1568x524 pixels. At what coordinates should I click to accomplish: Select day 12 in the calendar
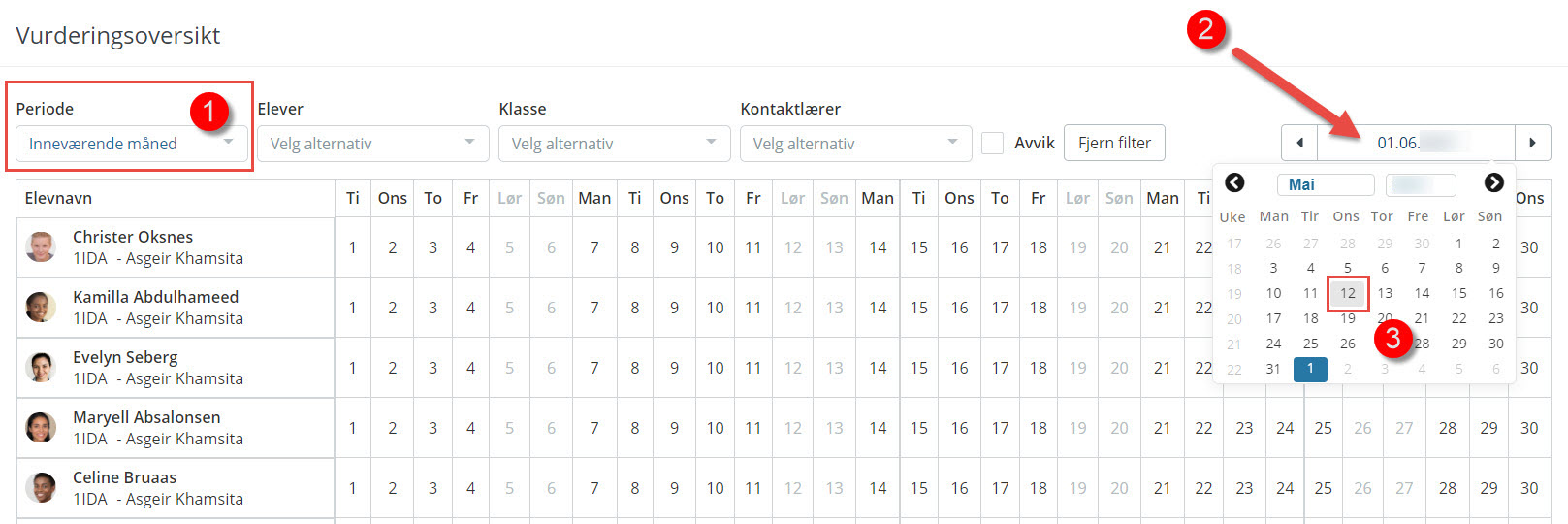pyautogui.click(x=1348, y=293)
